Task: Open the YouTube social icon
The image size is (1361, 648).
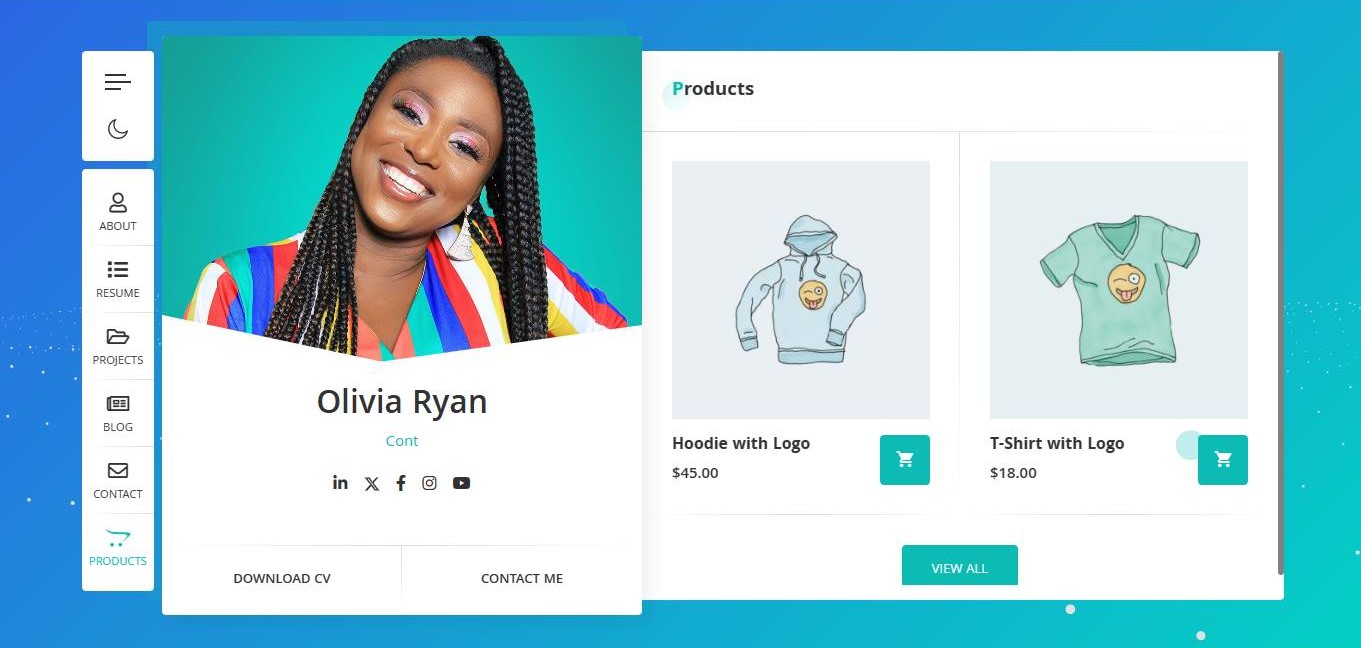Action: pyautogui.click(x=461, y=483)
